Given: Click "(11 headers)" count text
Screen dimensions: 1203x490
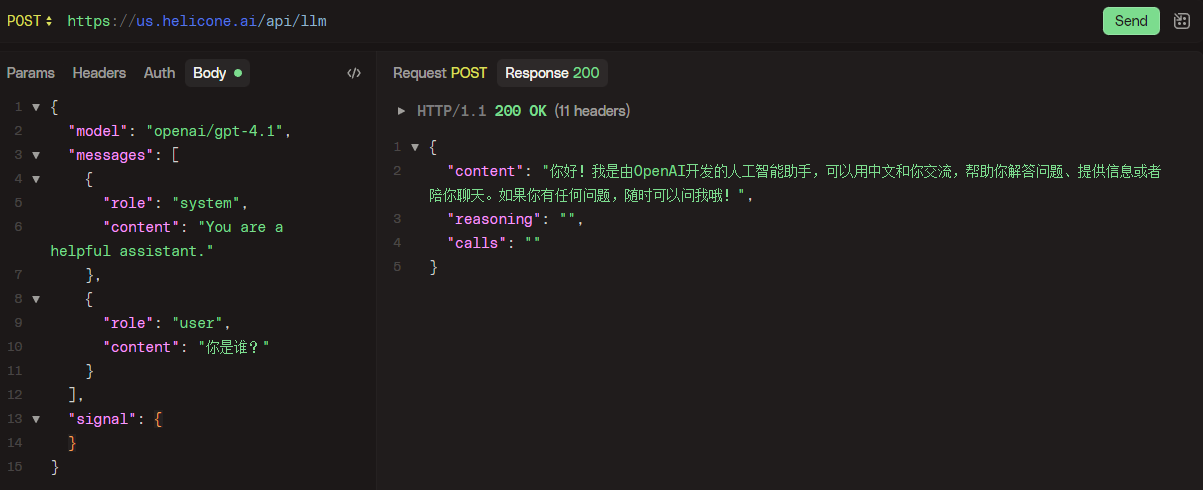Looking at the screenshot, I should [592, 111].
